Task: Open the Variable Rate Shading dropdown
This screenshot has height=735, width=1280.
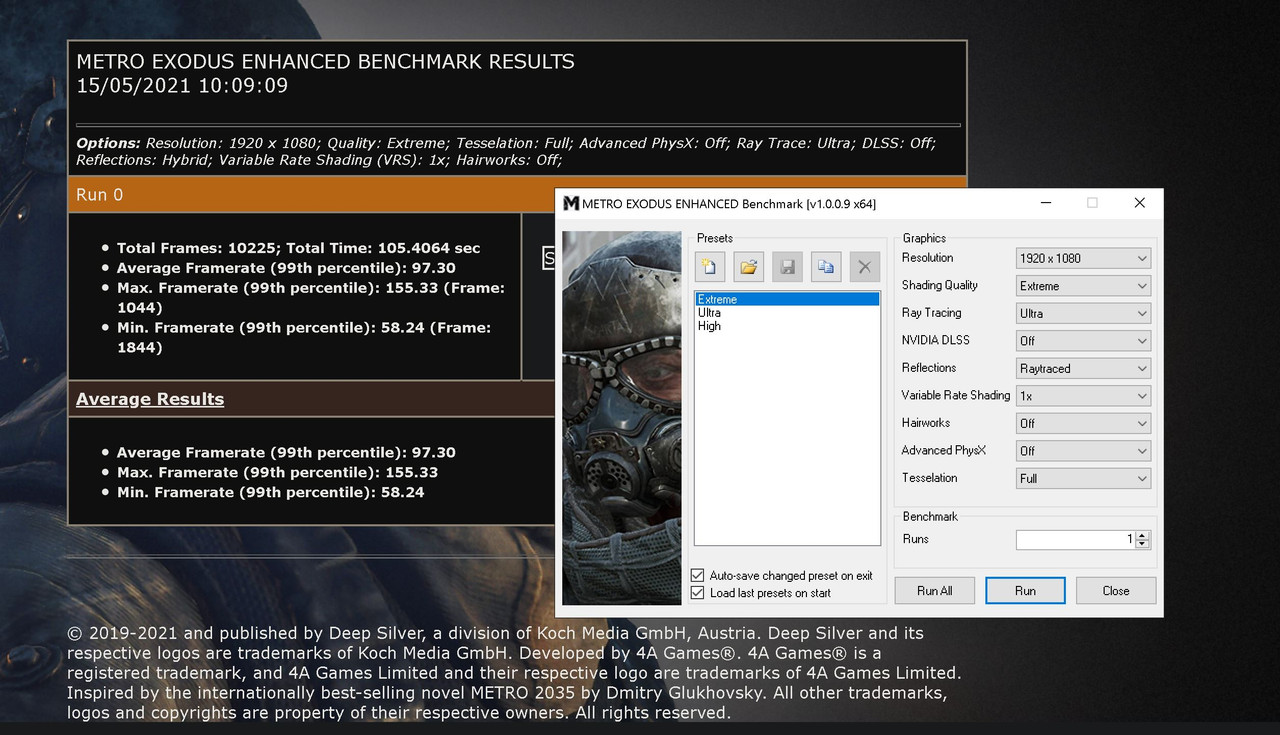Action: (x=1083, y=396)
